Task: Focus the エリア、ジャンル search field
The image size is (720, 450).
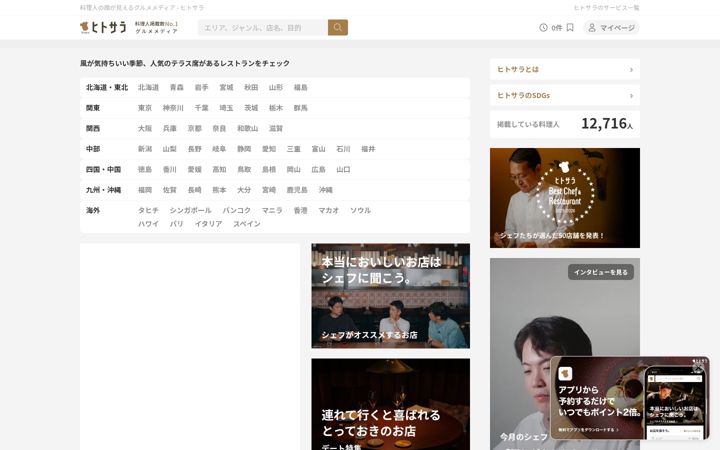Action: click(263, 28)
